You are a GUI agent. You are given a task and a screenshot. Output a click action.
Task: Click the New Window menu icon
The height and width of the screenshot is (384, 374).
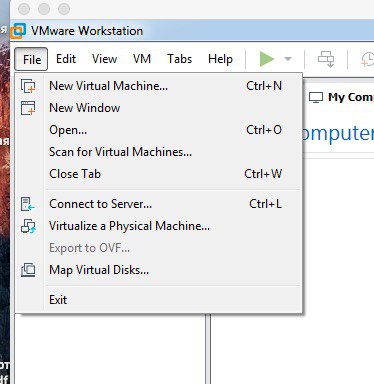28,108
